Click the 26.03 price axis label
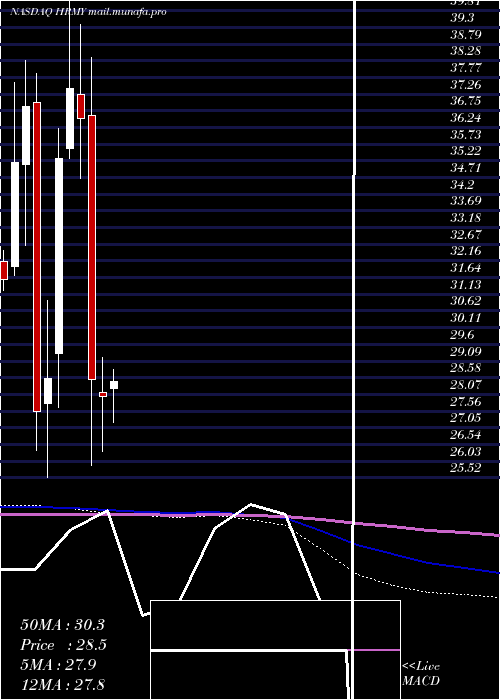This screenshot has width=500, height=700. (x=466, y=451)
